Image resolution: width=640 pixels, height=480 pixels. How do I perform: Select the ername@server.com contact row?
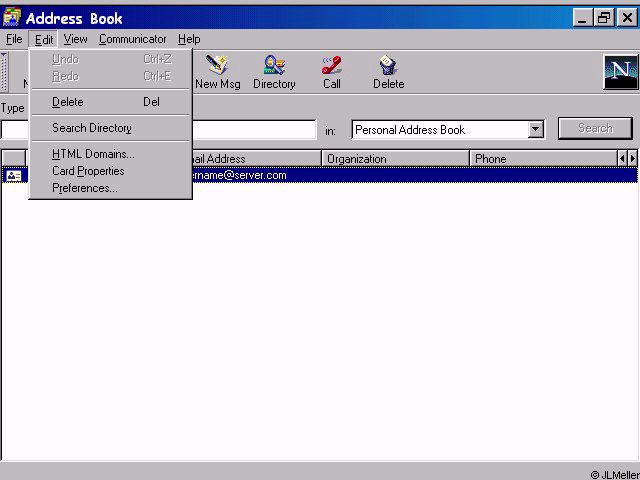click(320, 176)
